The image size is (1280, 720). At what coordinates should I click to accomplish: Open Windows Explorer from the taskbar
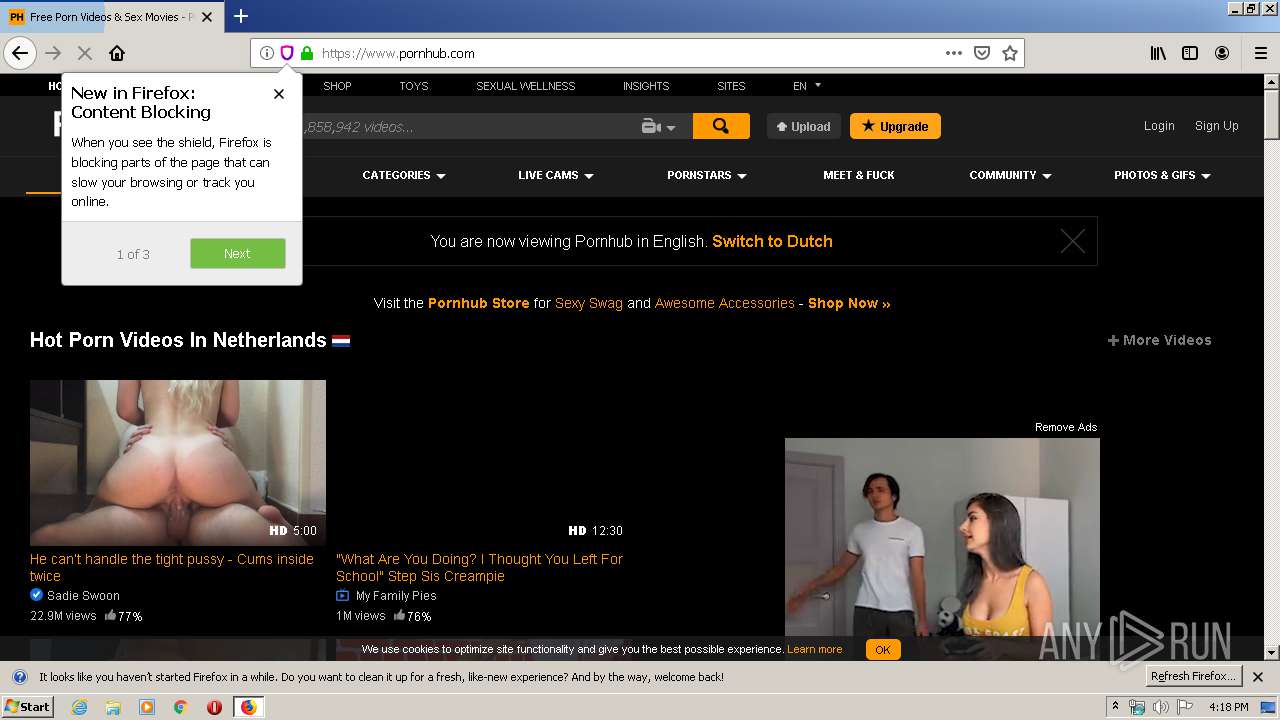[x=113, y=707]
